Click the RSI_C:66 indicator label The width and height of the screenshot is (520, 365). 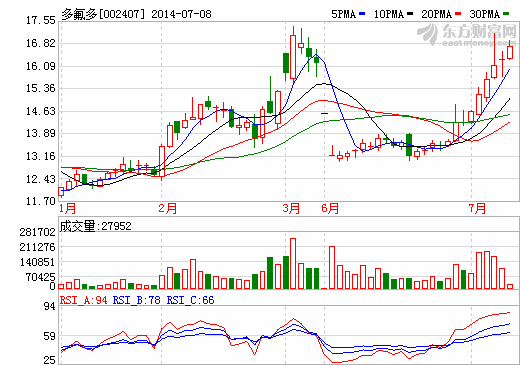[x=190, y=300]
